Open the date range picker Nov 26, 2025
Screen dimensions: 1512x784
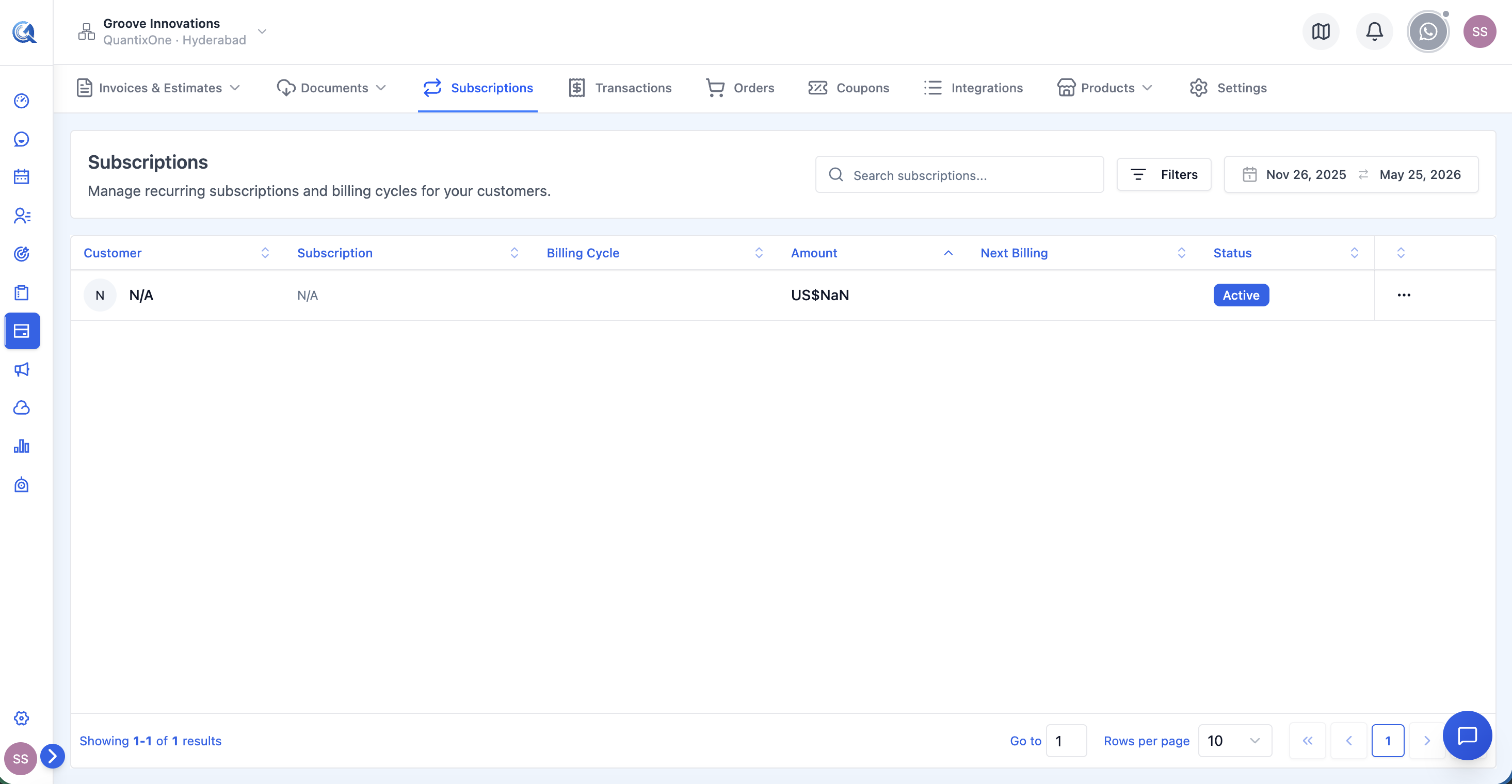(1350, 174)
